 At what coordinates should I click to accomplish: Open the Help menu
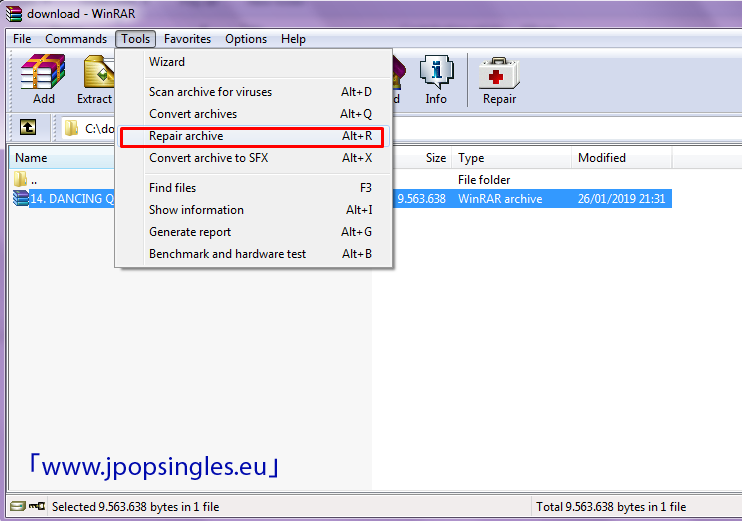(293, 39)
